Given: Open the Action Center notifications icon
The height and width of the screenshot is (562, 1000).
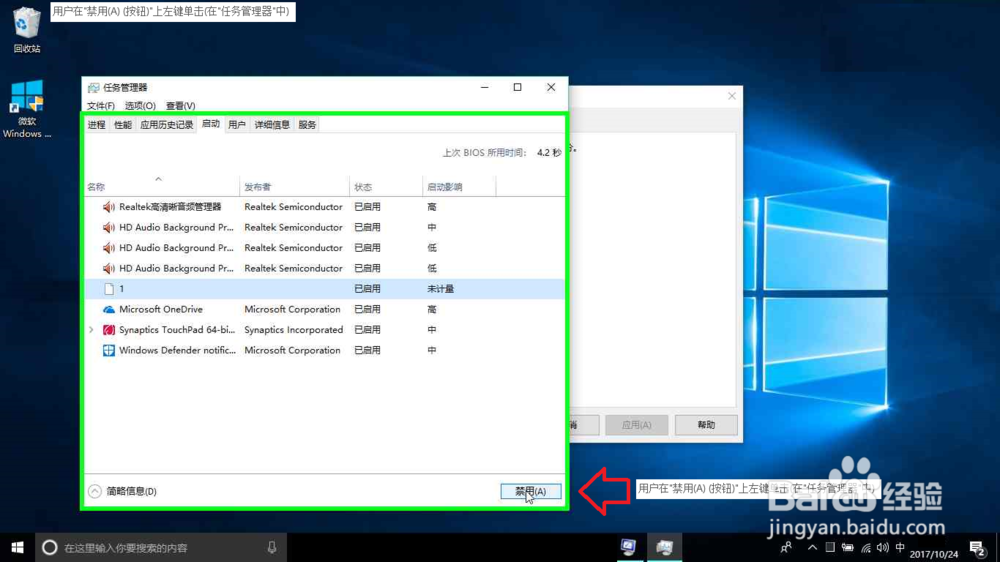Looking at the screenshot, I should tap(977, 547).
